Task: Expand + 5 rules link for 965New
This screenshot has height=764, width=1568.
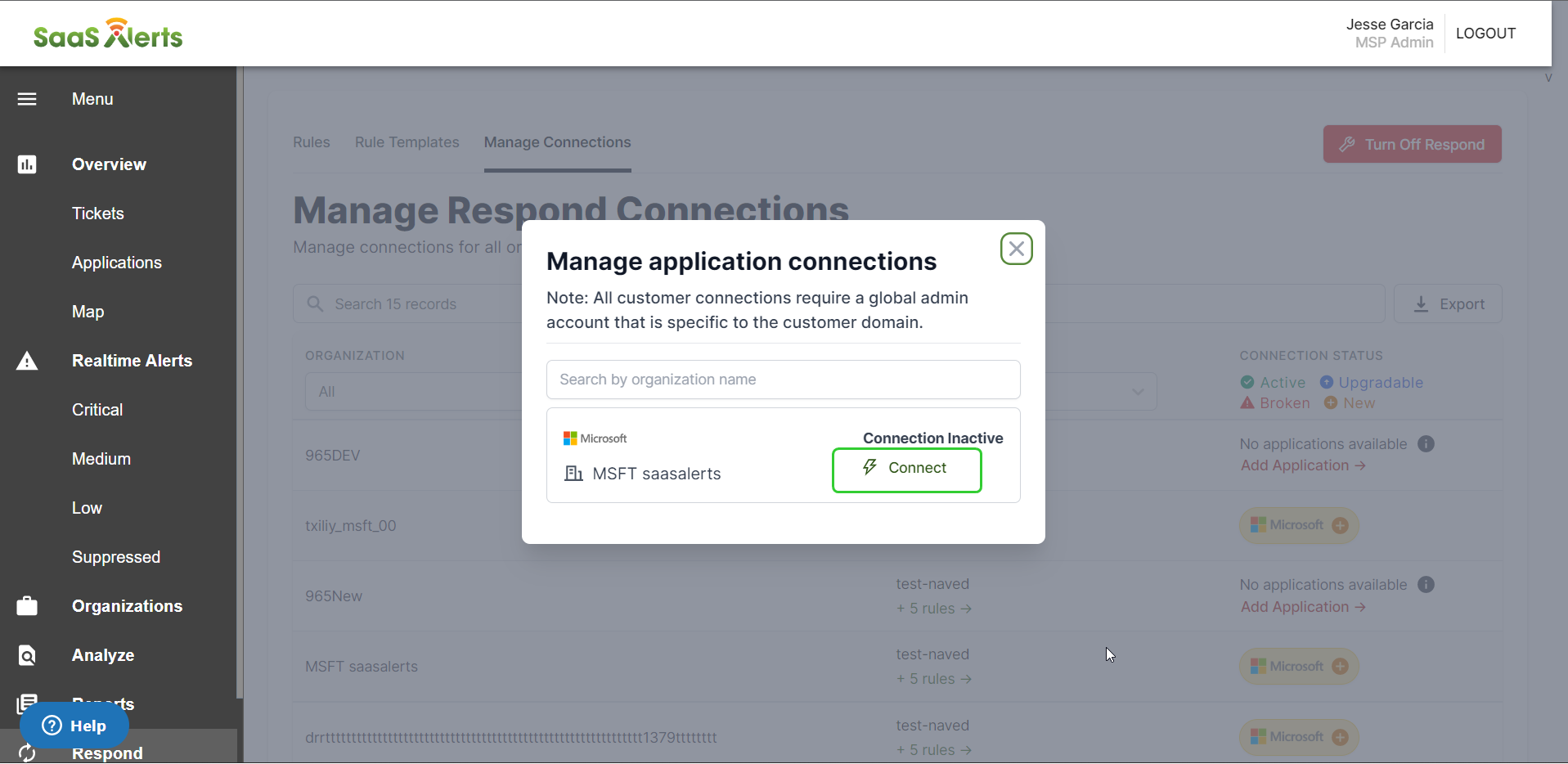Action: click(933, 609)
